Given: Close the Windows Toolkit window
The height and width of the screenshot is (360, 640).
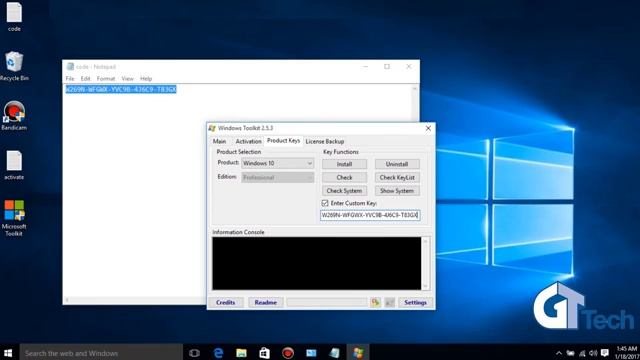Looking at the screenshot, I should 428,128.
